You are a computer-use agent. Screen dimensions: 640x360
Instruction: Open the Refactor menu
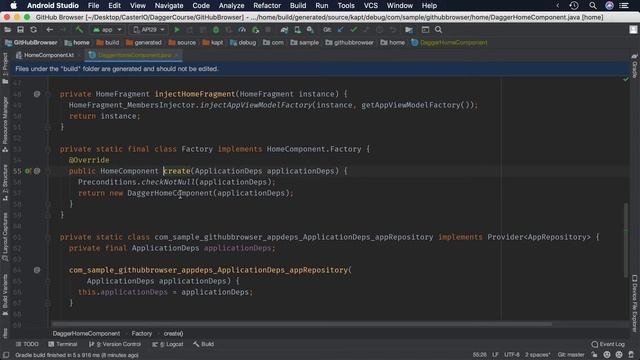267,6
